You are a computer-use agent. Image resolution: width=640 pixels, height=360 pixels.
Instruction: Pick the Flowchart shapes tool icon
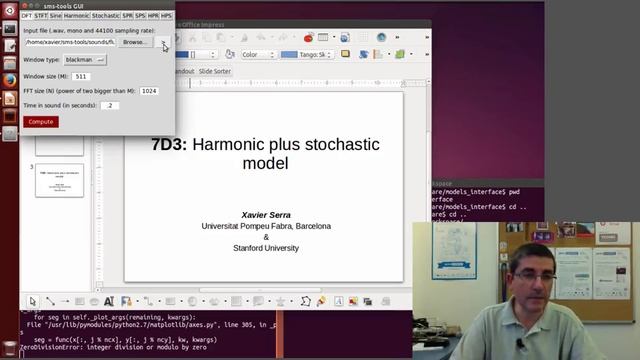click(236, 302)
